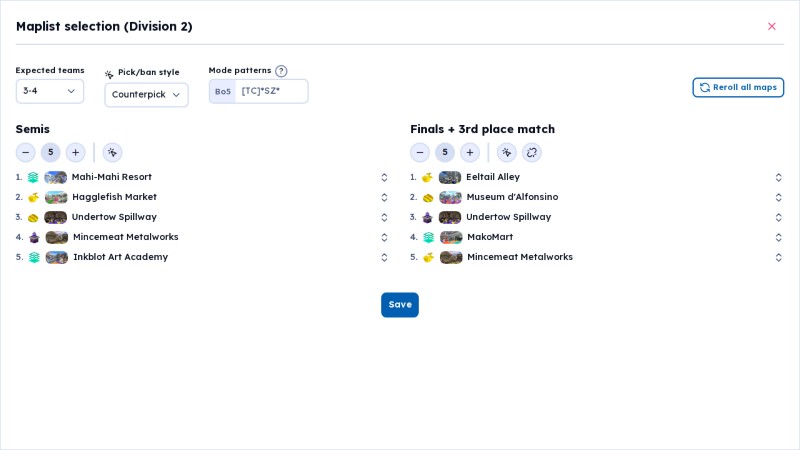Screen dimensions: 800x450
Task: Click the Mode patterns Bo5 input field
Action: [271, 91]
